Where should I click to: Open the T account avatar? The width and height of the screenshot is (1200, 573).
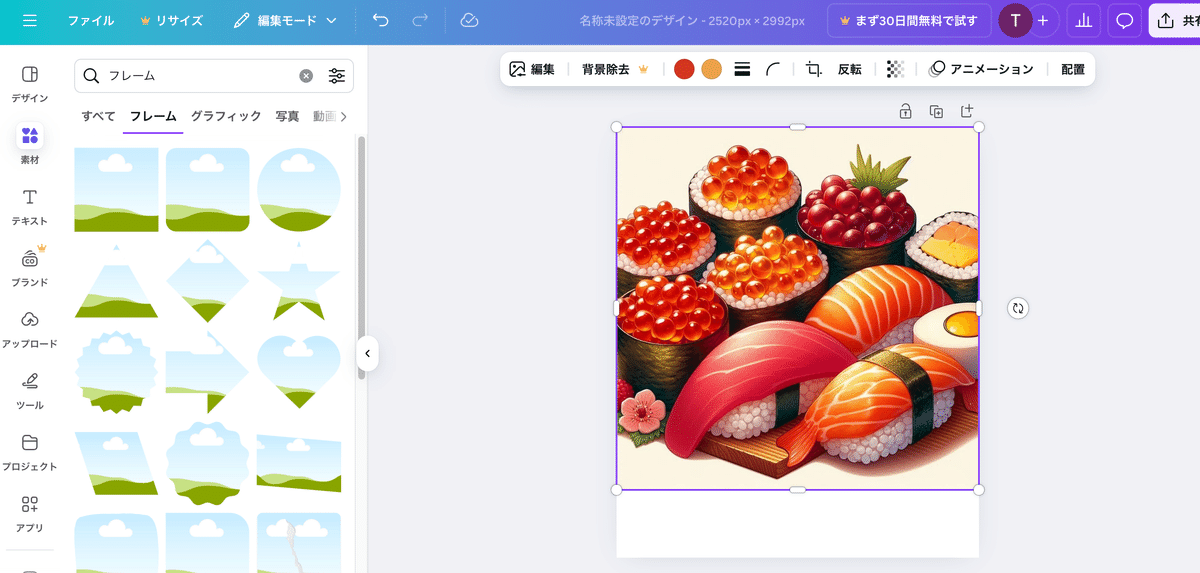tap(1015, 20)
